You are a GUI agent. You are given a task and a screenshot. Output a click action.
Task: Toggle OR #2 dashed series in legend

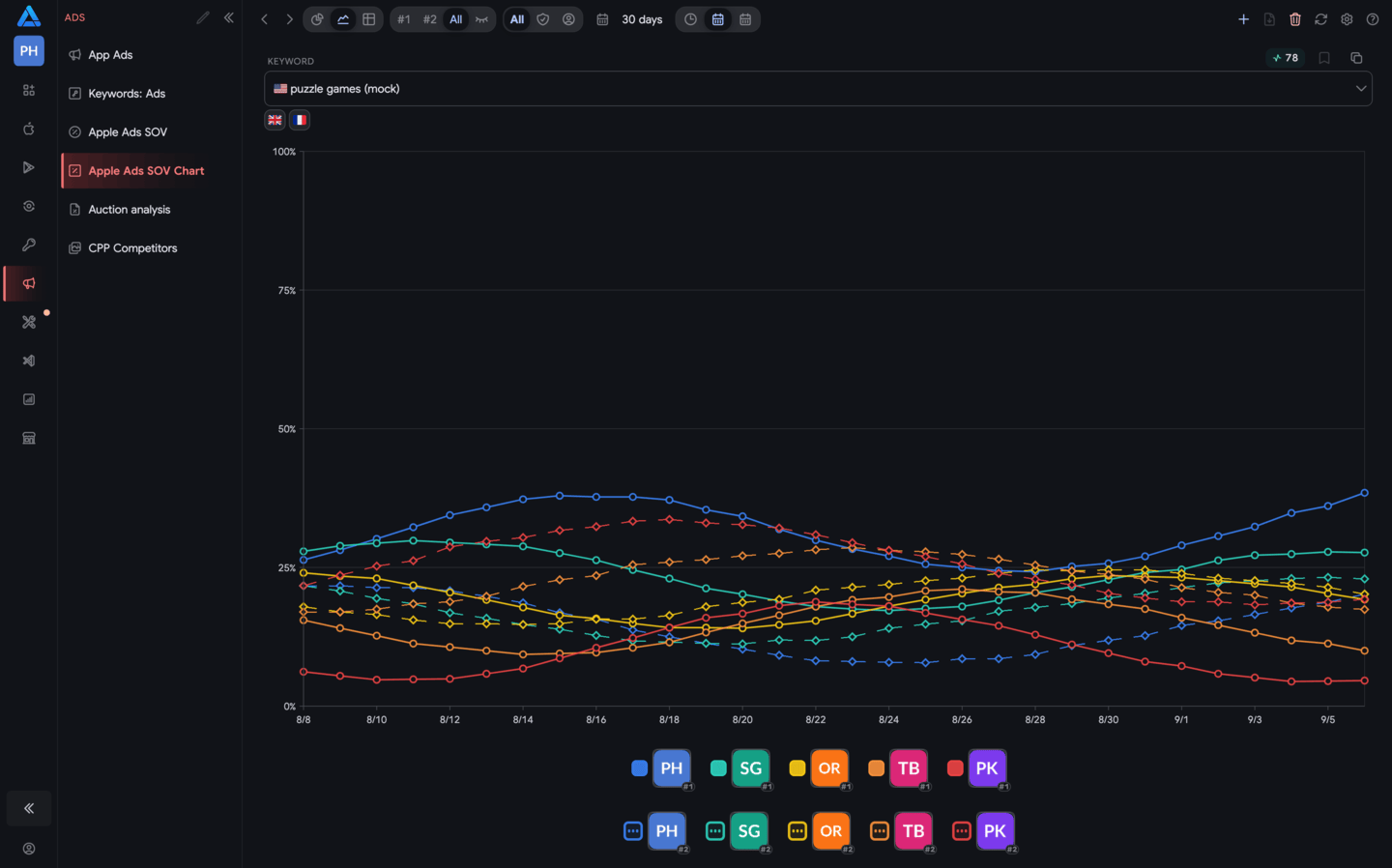[822, 831]
